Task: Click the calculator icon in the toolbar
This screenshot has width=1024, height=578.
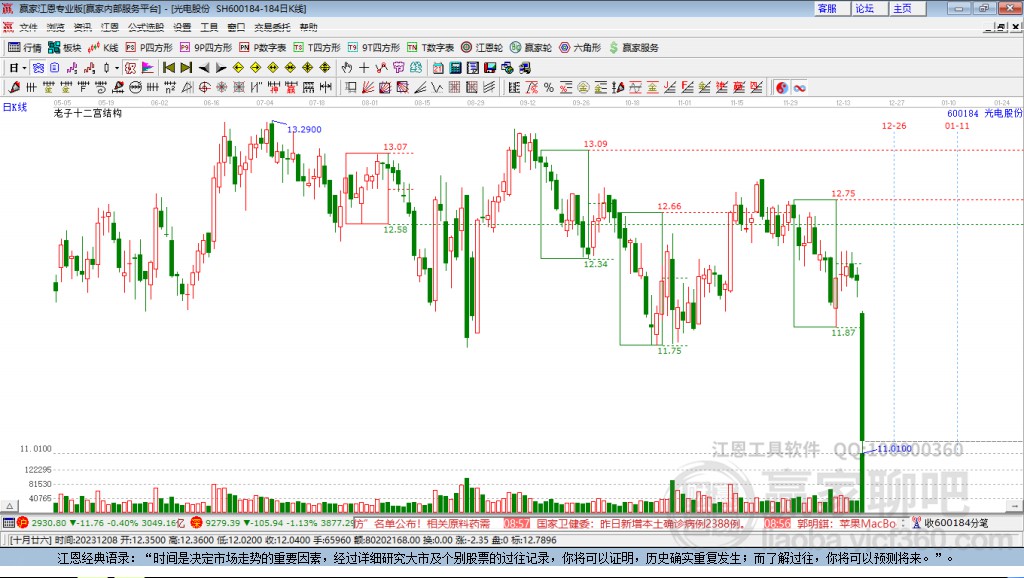Action: click(455, 67)
